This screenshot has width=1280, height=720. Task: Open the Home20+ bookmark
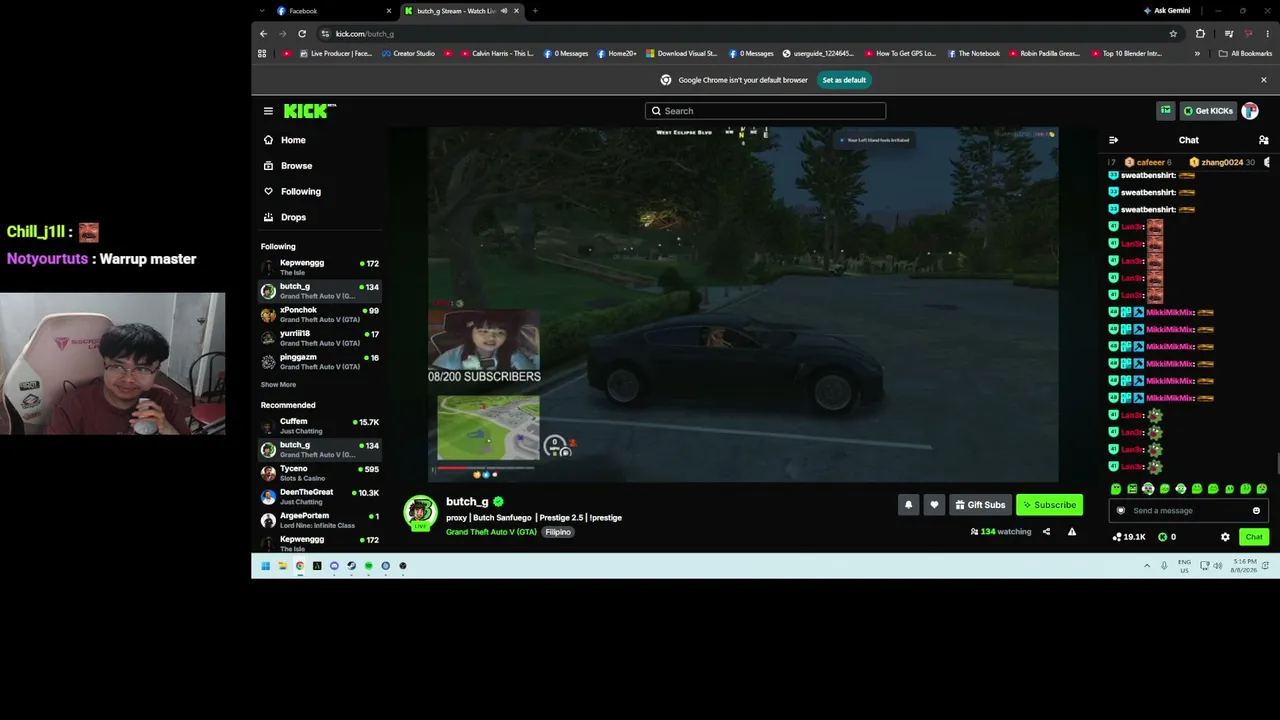[617, 54]
